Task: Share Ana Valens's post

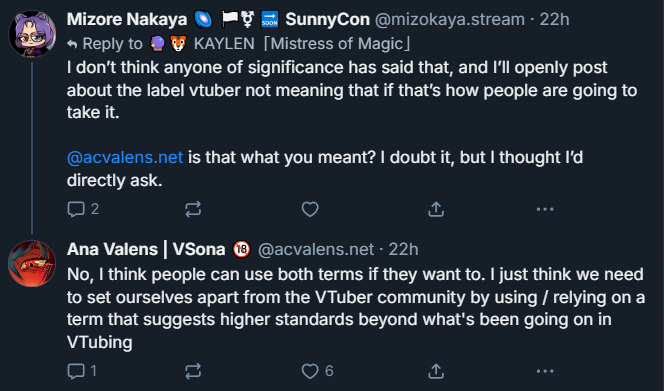Action: click(436, 371)
